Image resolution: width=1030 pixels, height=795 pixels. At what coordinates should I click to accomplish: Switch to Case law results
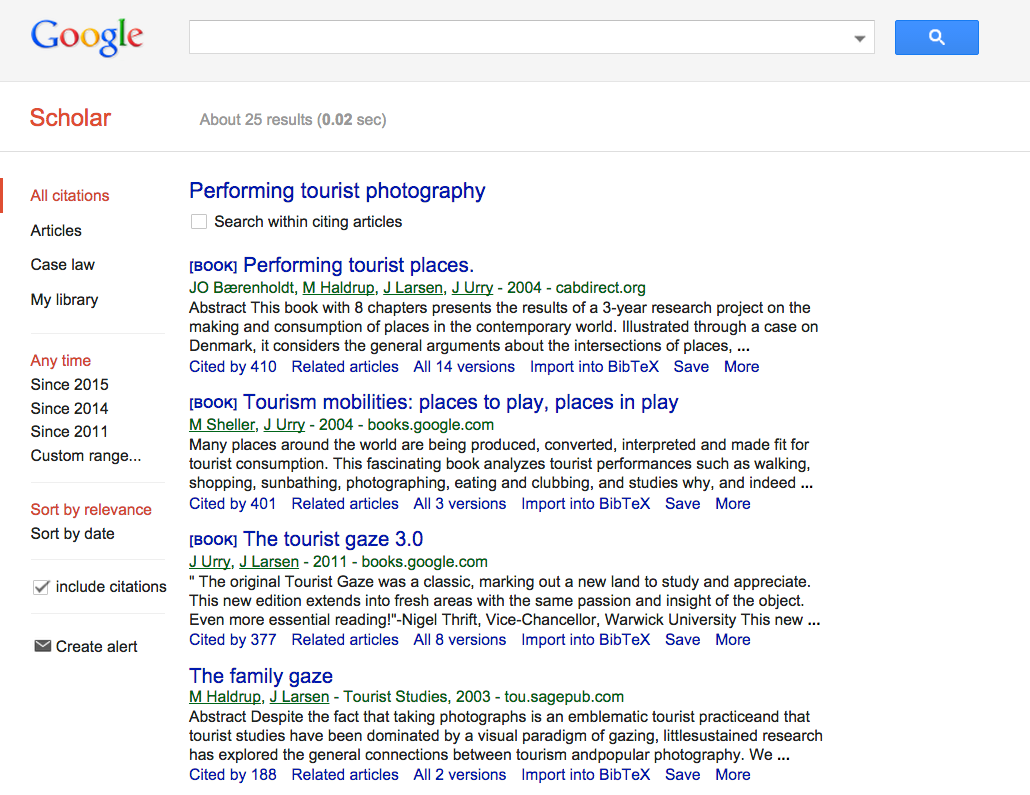coord(62,264)
